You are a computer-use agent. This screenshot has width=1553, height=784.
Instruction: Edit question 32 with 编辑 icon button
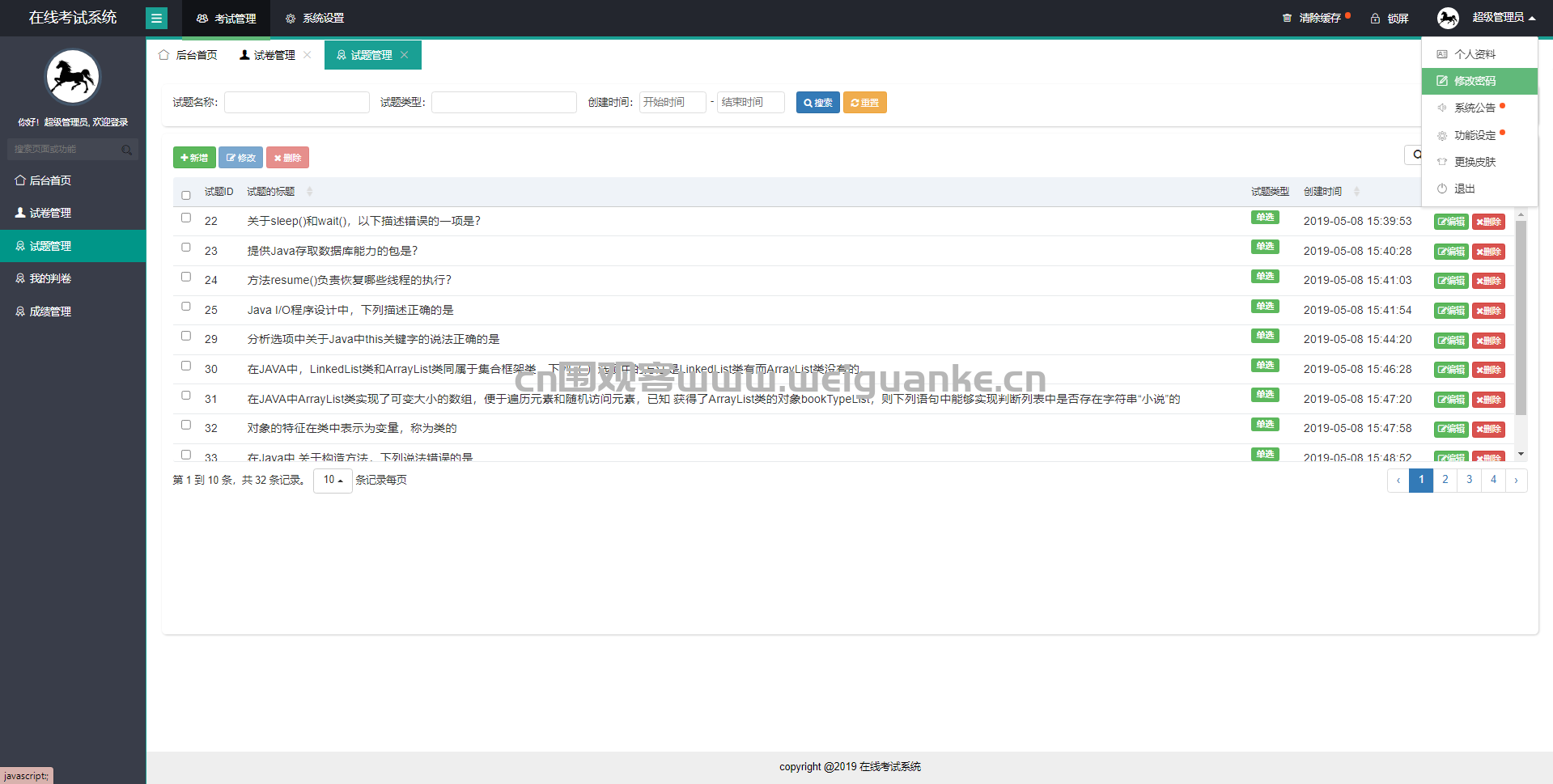pos(1451,429)
